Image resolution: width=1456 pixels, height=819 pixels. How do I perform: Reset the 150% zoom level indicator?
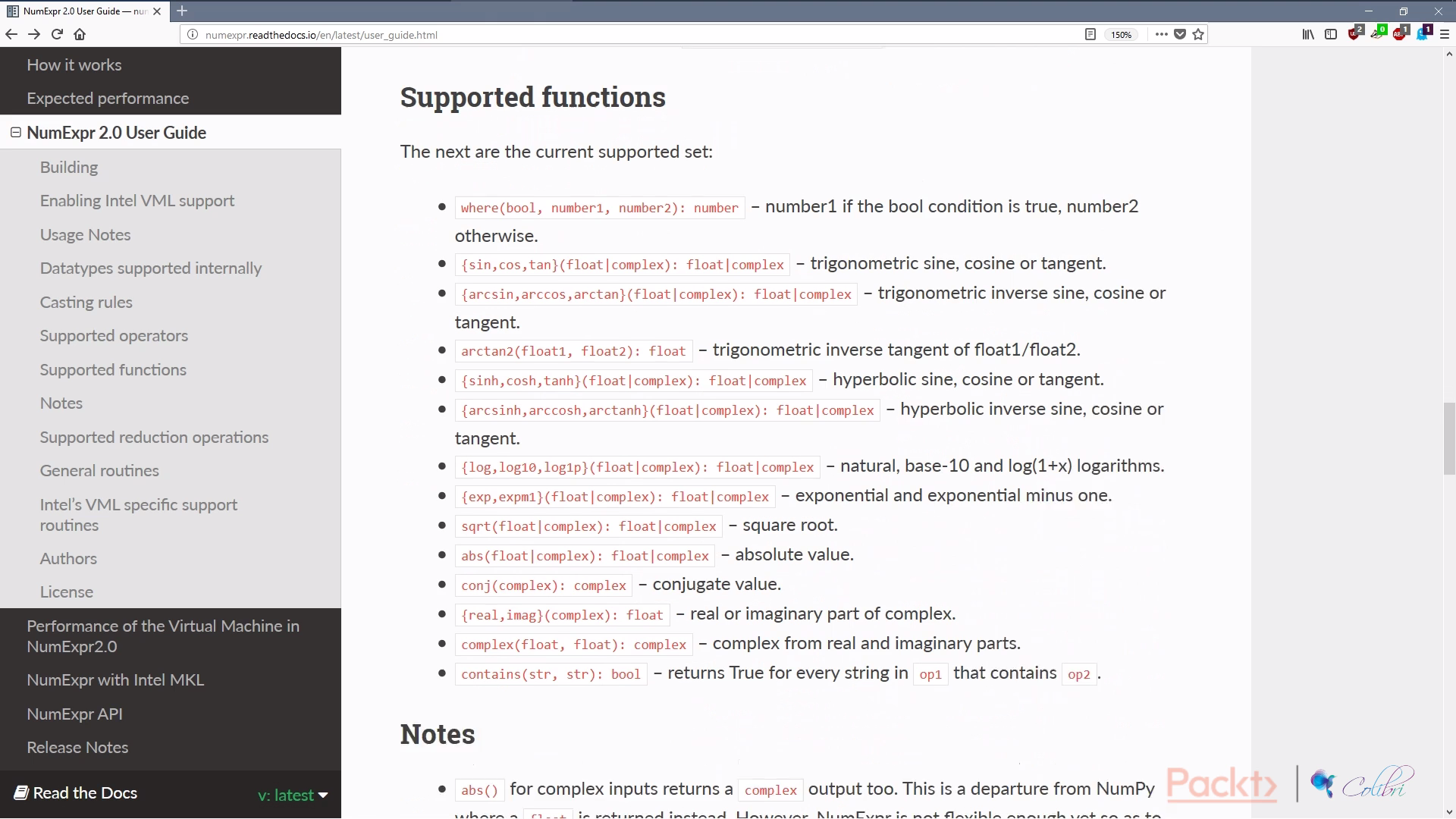pyautogui.click(x=1122, y=35)
